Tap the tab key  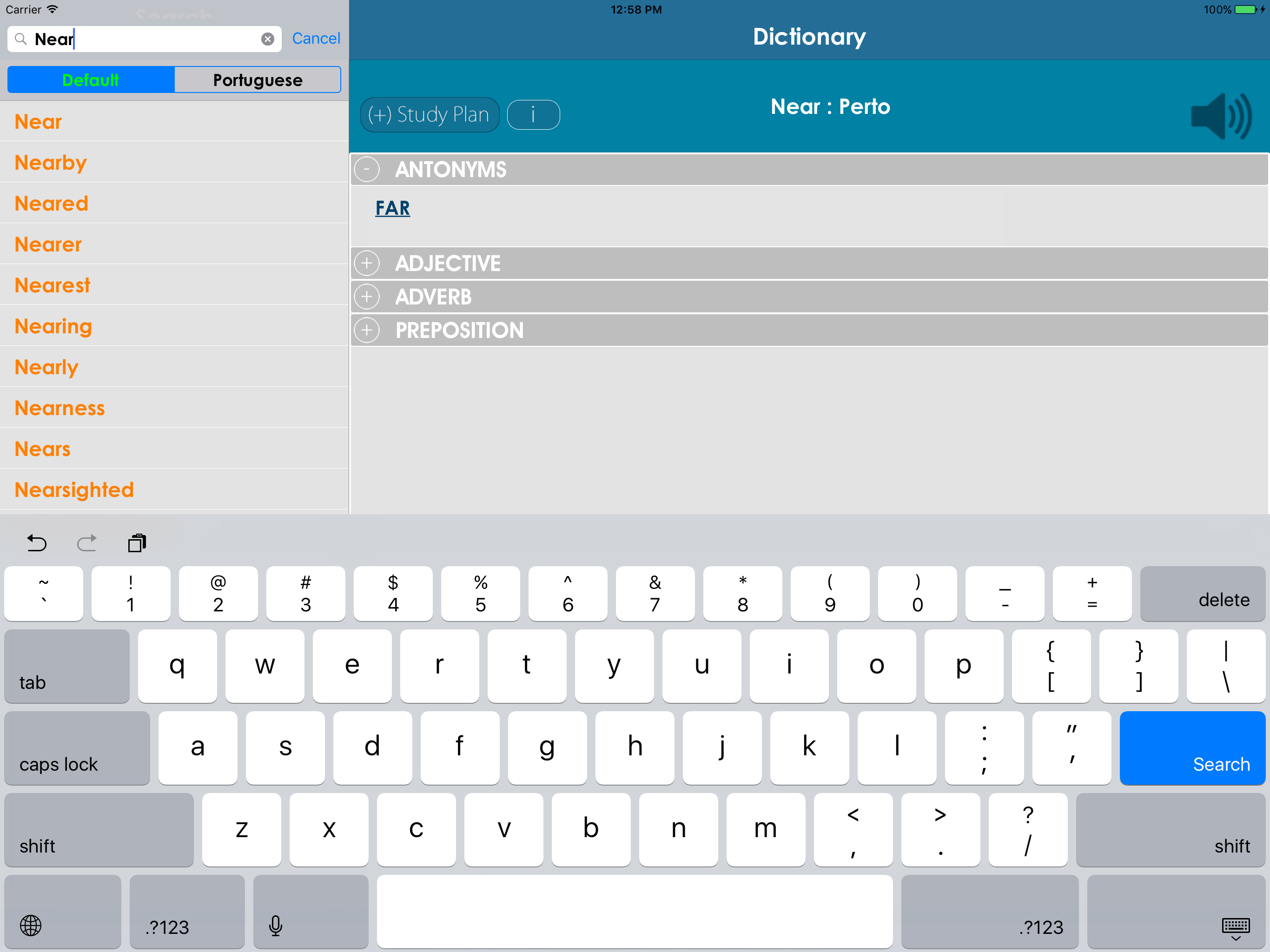pos(66,666)
